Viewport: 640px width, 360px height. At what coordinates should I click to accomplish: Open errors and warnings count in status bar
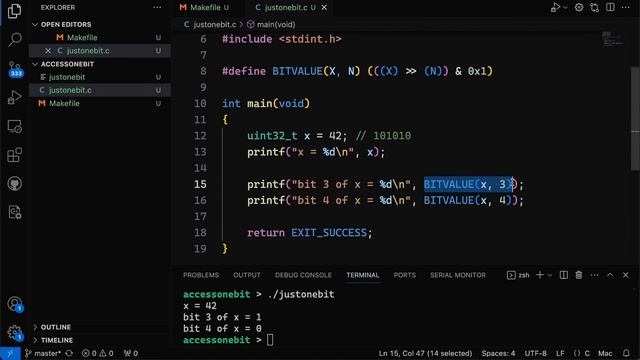pyautogui.click(x=98, y=353)
